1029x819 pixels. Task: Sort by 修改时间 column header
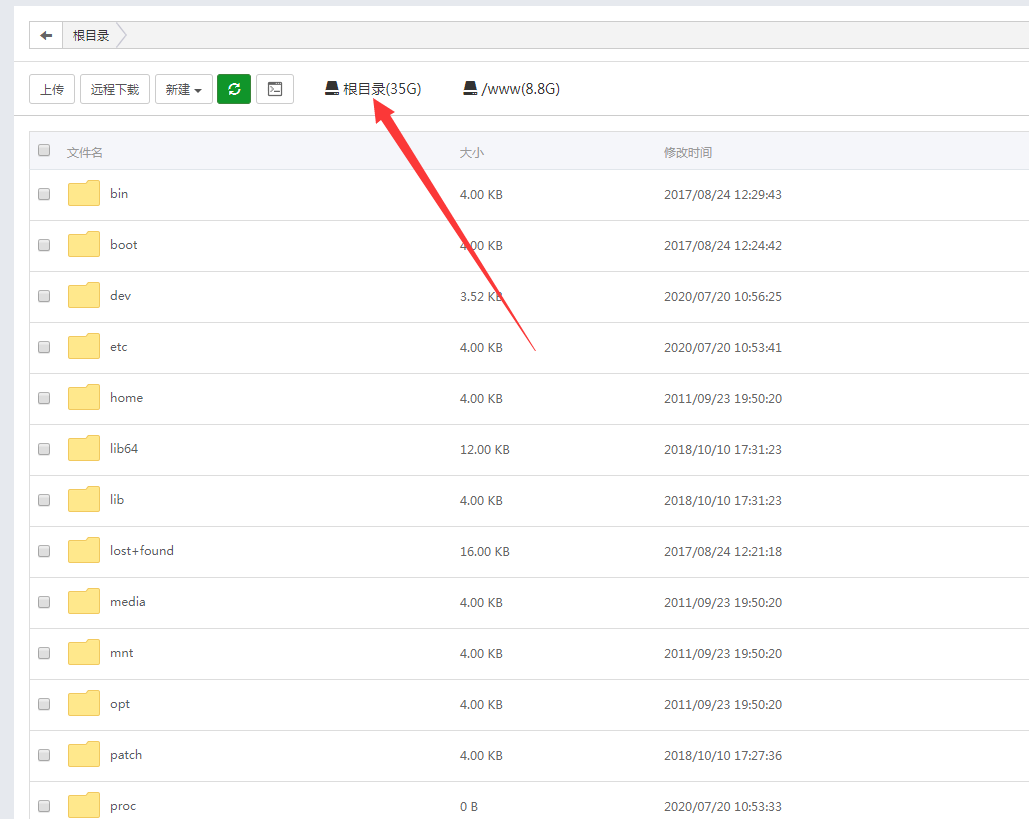pos(688,152)
